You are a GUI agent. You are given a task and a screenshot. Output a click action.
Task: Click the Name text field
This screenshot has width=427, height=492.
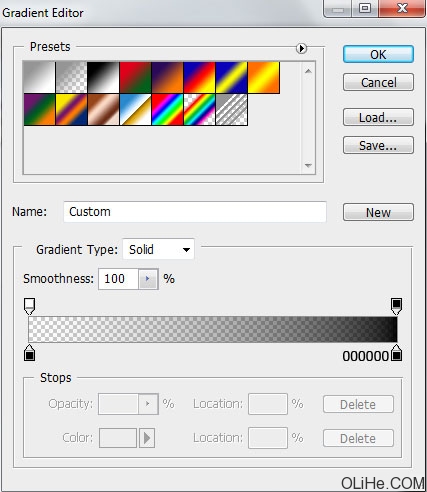click(195, 212)
